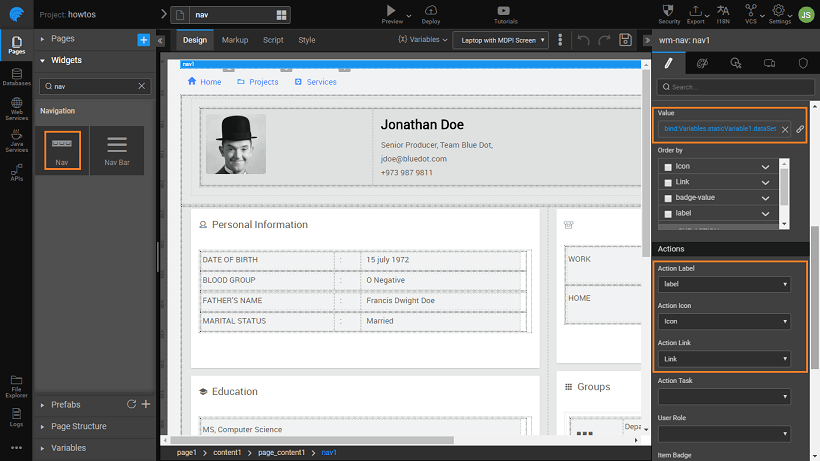Check the badge-value order-by checkbox
This screenshot has width=820, height=461.
(667, 198)
